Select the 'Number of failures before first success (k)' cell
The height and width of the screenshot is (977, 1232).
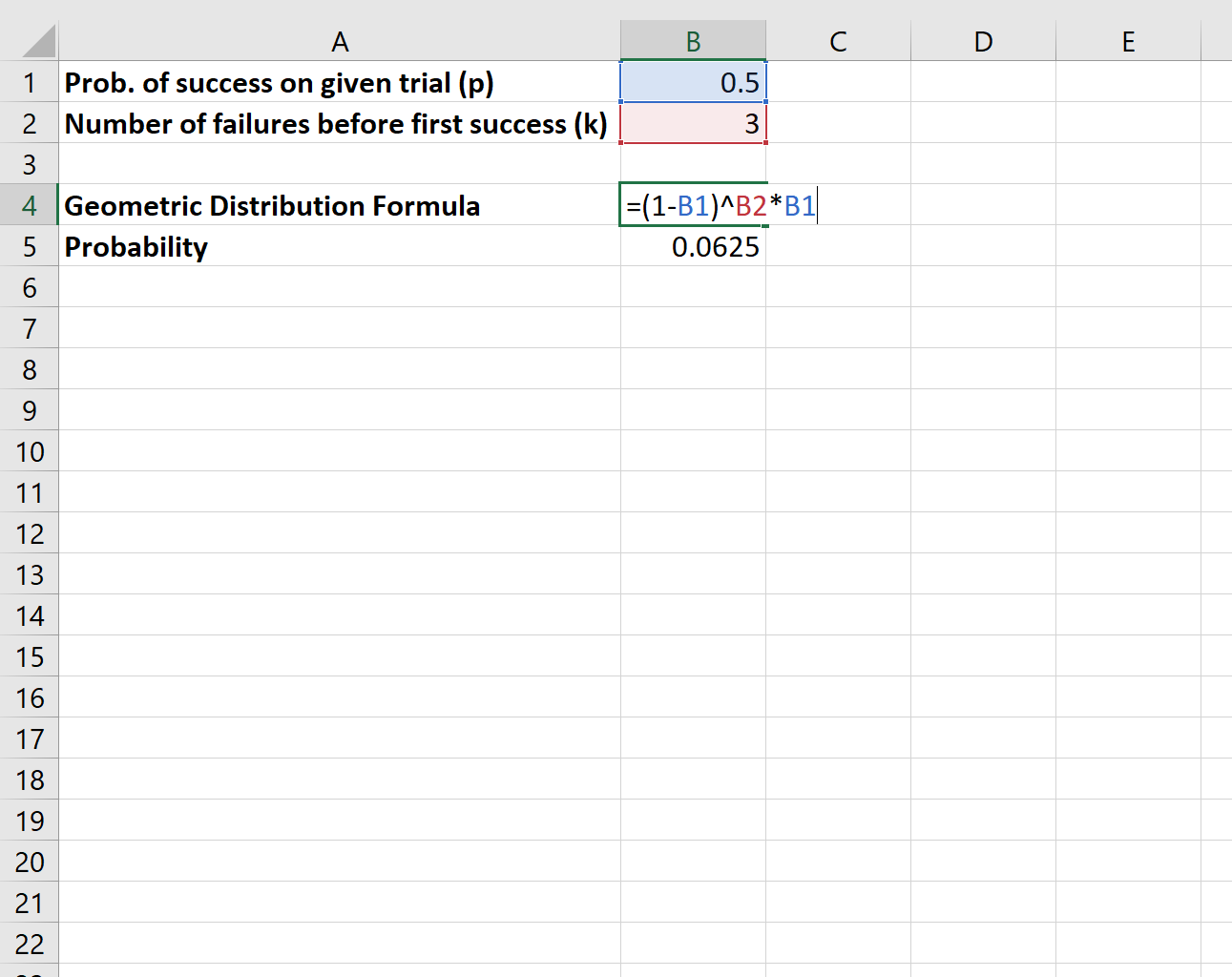tap(340, 123)
